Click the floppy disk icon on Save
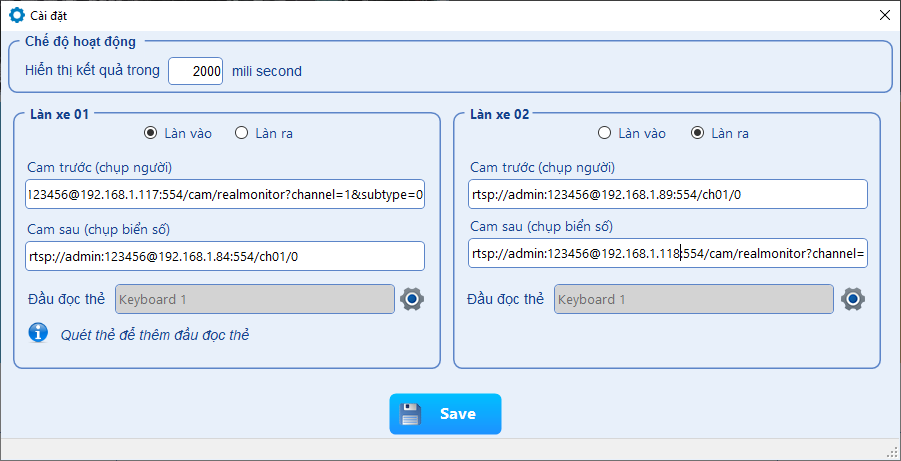 click(411, 414)
